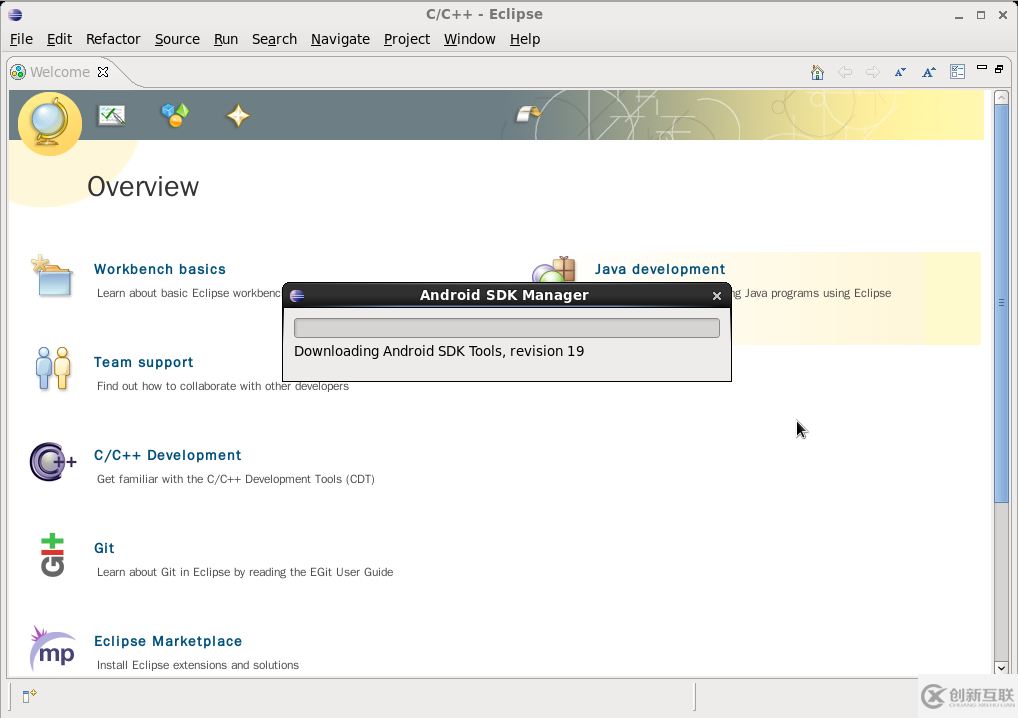Open the Workbench basics link
This screenshot has height=718, width=1018.
[x=160, y=269]
